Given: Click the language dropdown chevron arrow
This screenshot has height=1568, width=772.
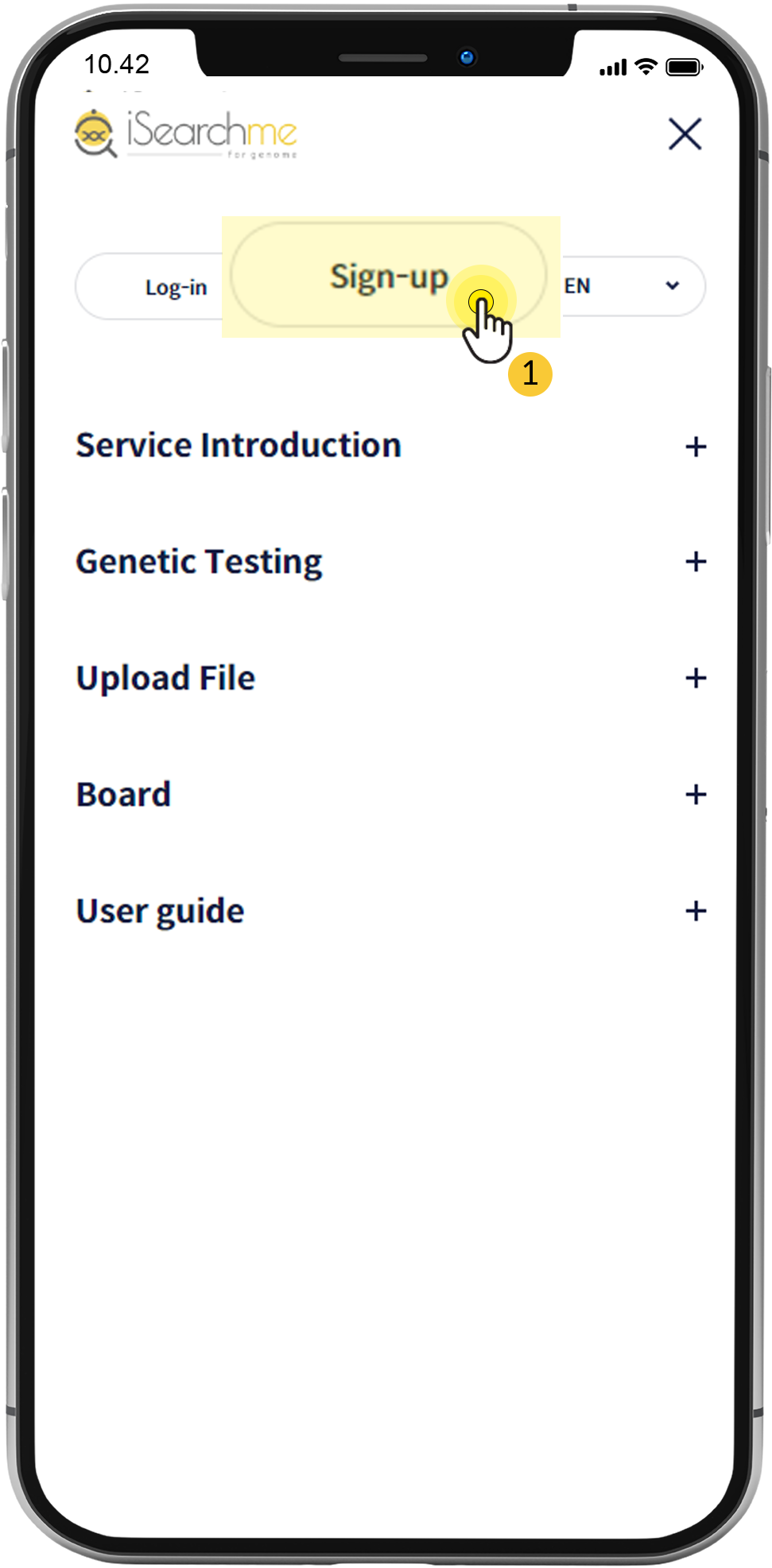Looking at the screenshot, I should [x=673, y=286].
